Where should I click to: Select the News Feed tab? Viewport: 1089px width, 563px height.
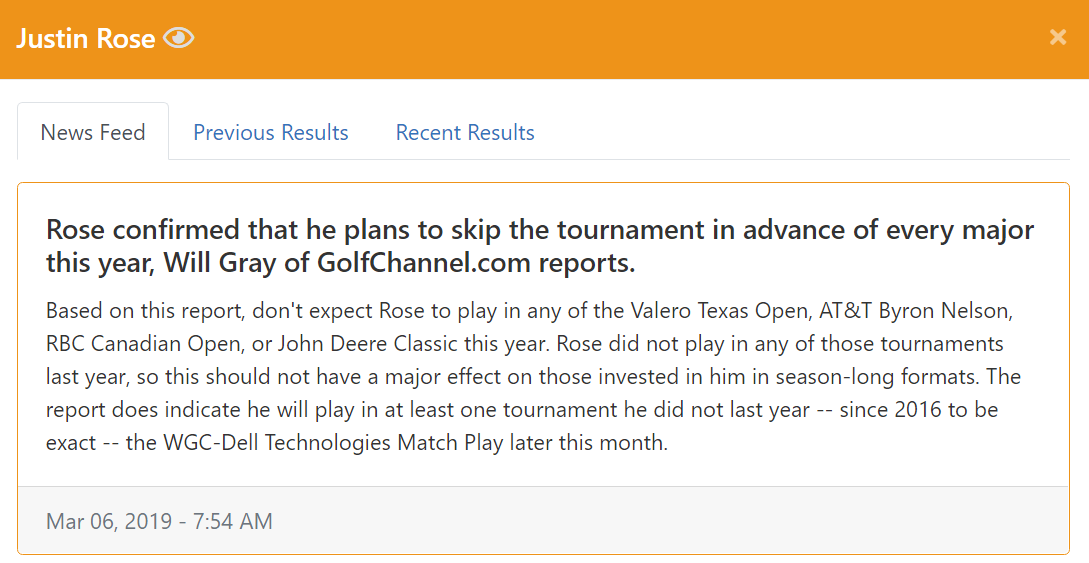click(x=93, y=132)
